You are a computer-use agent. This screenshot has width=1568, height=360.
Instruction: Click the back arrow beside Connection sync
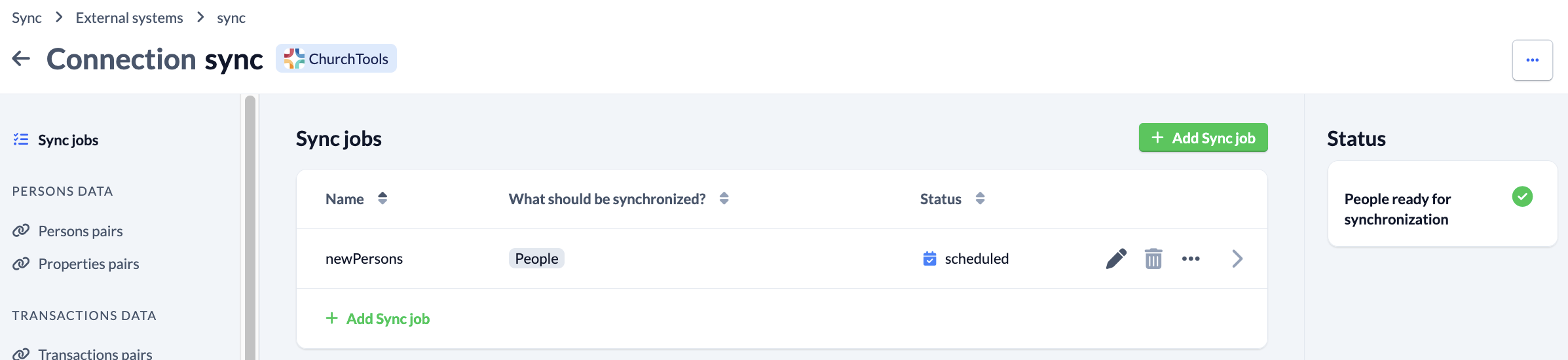point(22,59)
